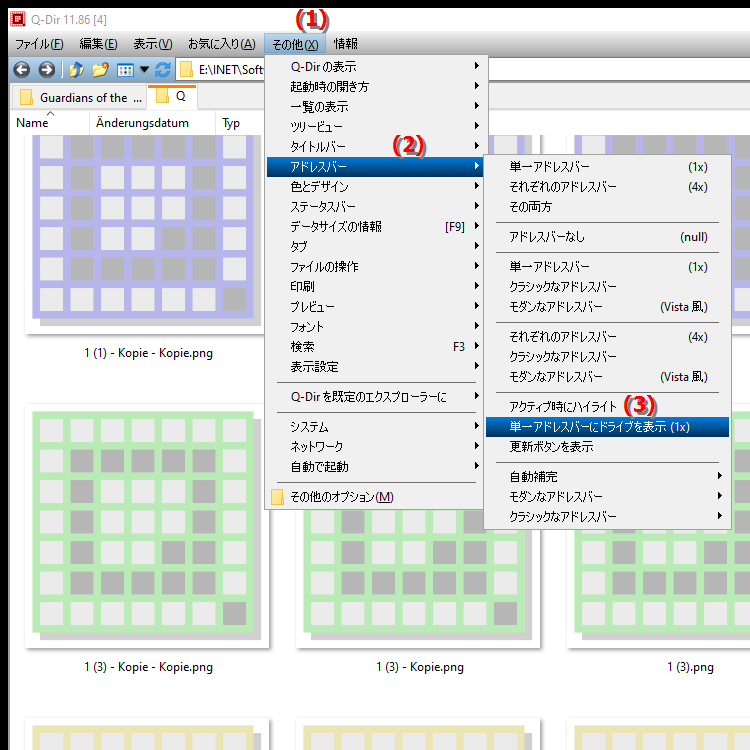Image resolution: width=750 pixels, height=750 pixels.
Task: Select the 1 (3).png file label
Action: [690, 667]
